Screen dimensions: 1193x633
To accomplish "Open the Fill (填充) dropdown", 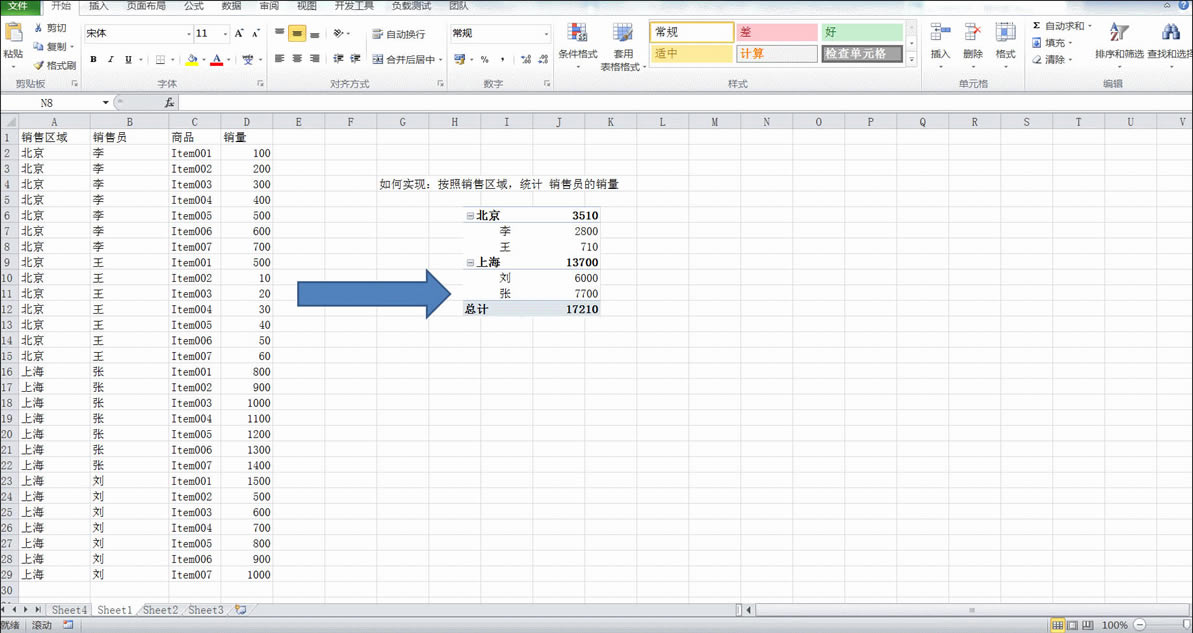I will (1052, 43).
